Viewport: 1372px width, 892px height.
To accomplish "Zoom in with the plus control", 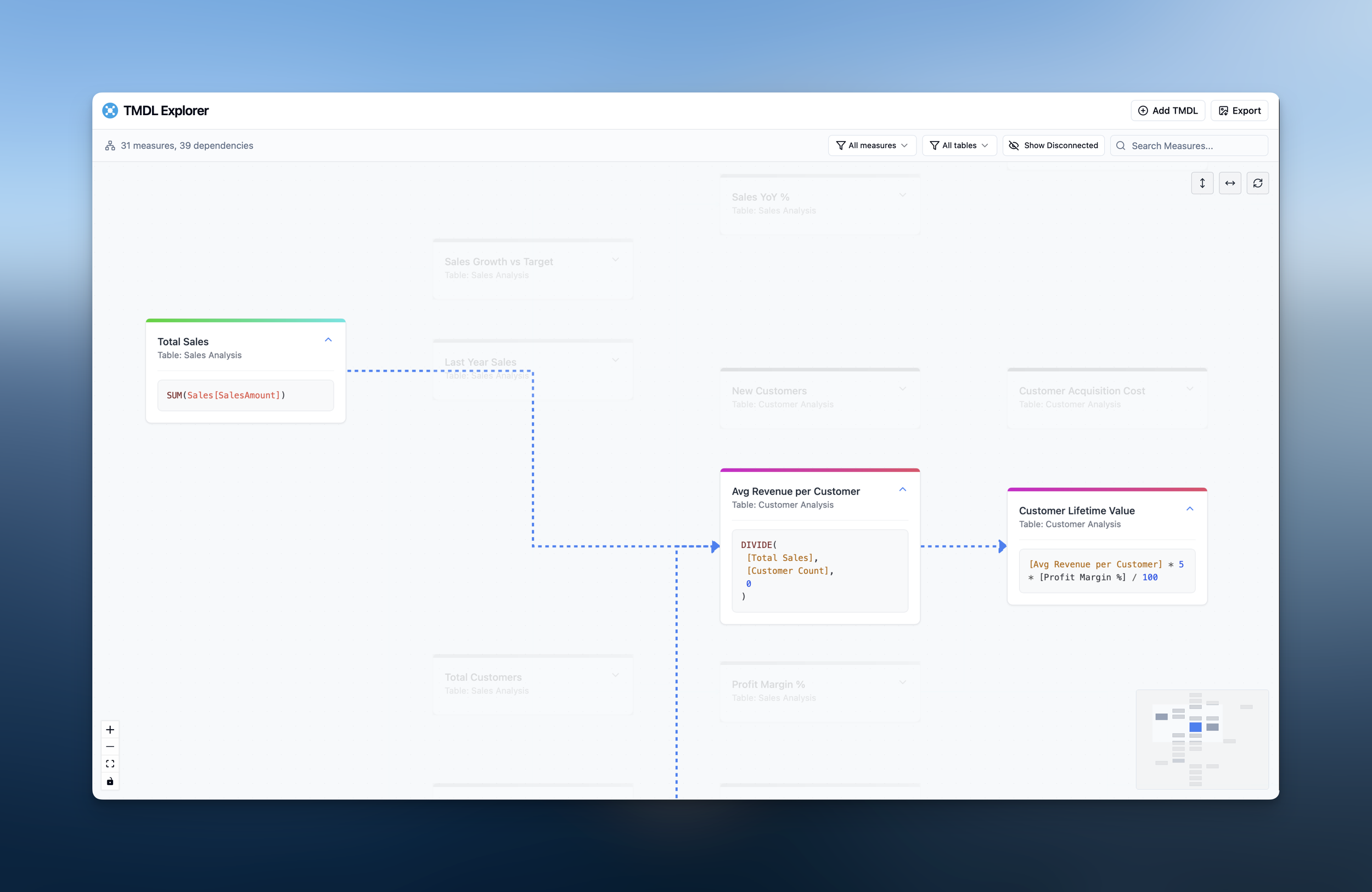I will coord(110,730).
